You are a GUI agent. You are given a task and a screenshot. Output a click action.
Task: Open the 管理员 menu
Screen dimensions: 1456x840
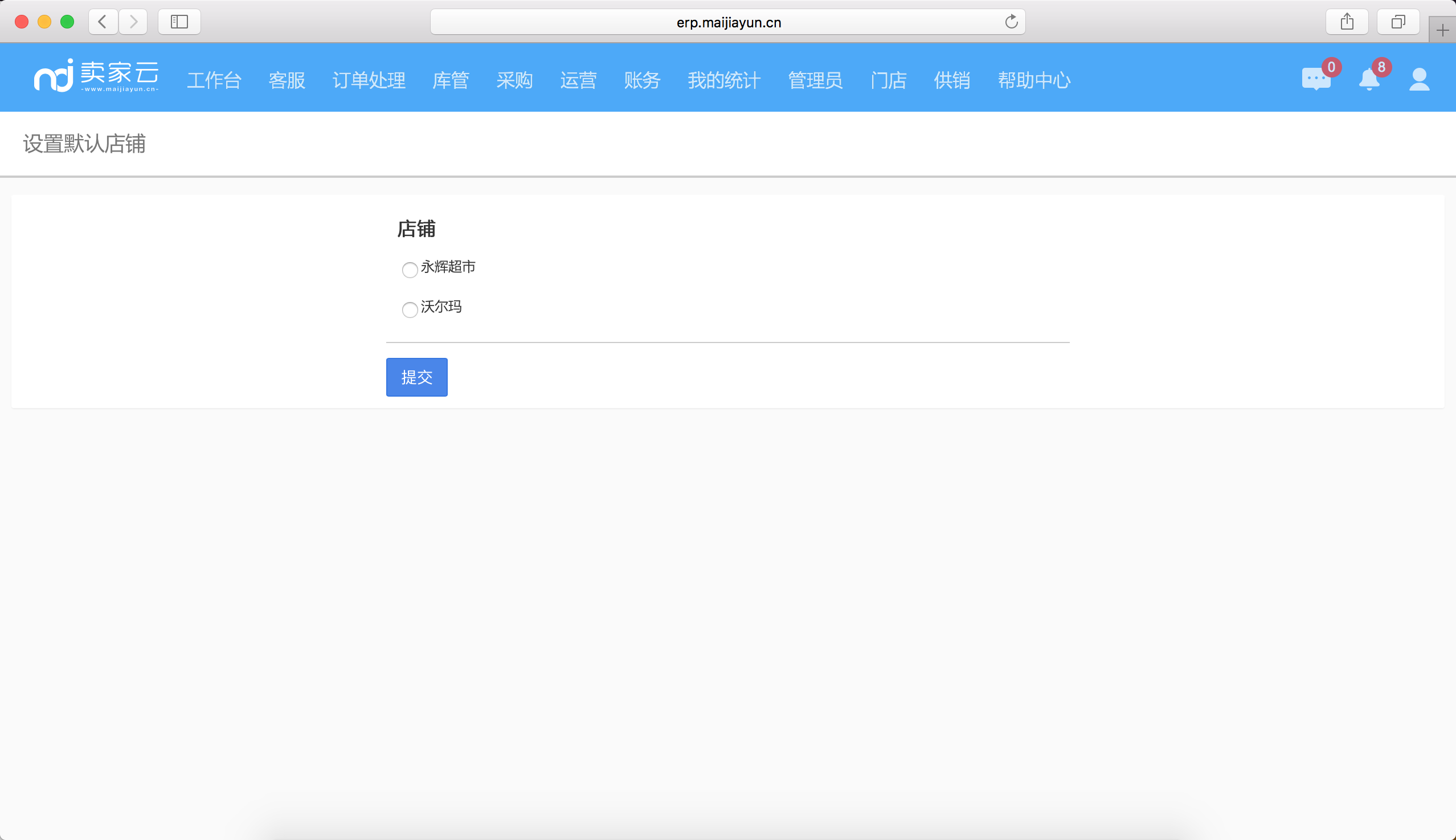pyautogui.click(x=815, y=80)
